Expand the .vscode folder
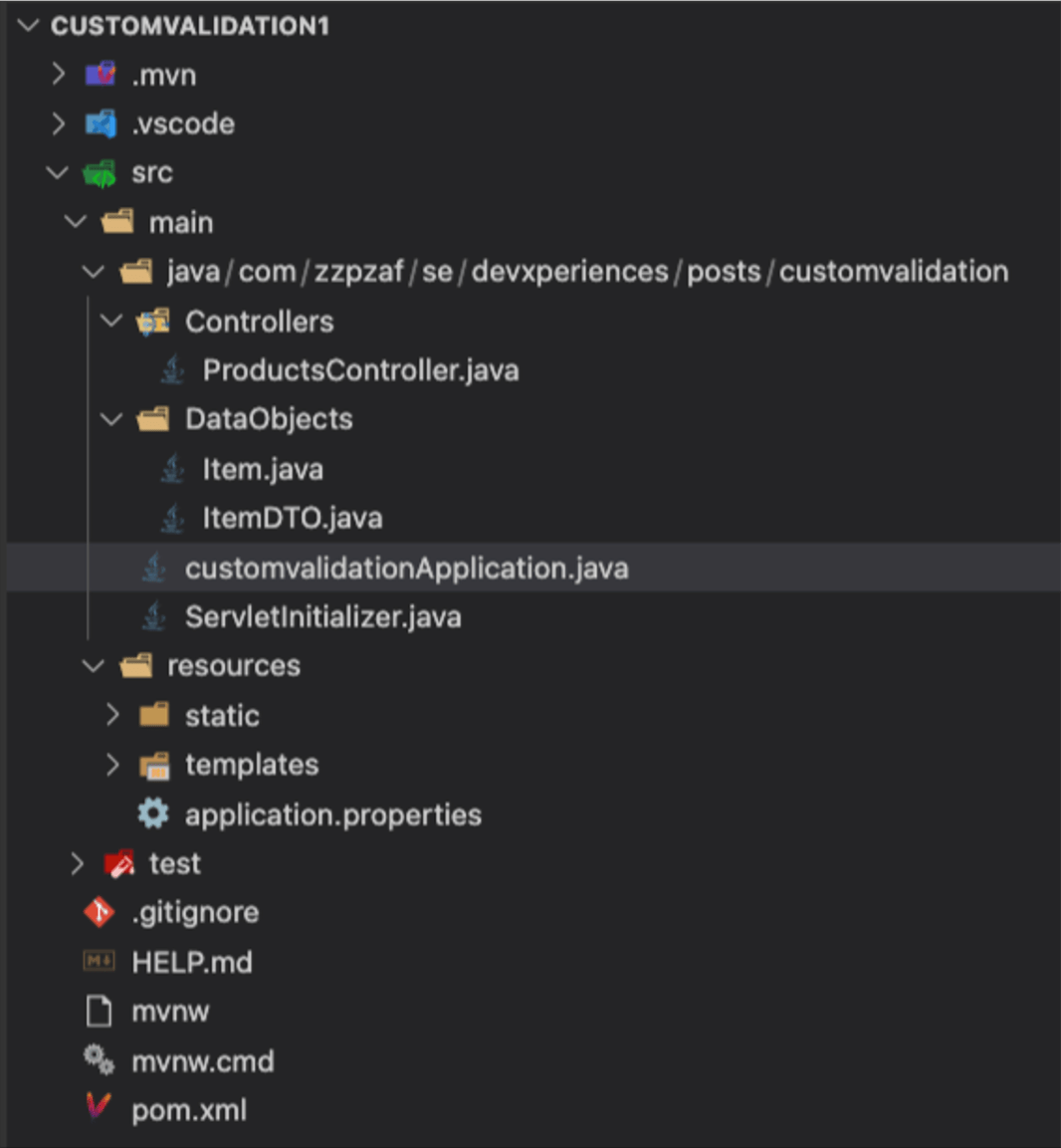The width and height of the screenshot is (1061, 1148). 58,123
